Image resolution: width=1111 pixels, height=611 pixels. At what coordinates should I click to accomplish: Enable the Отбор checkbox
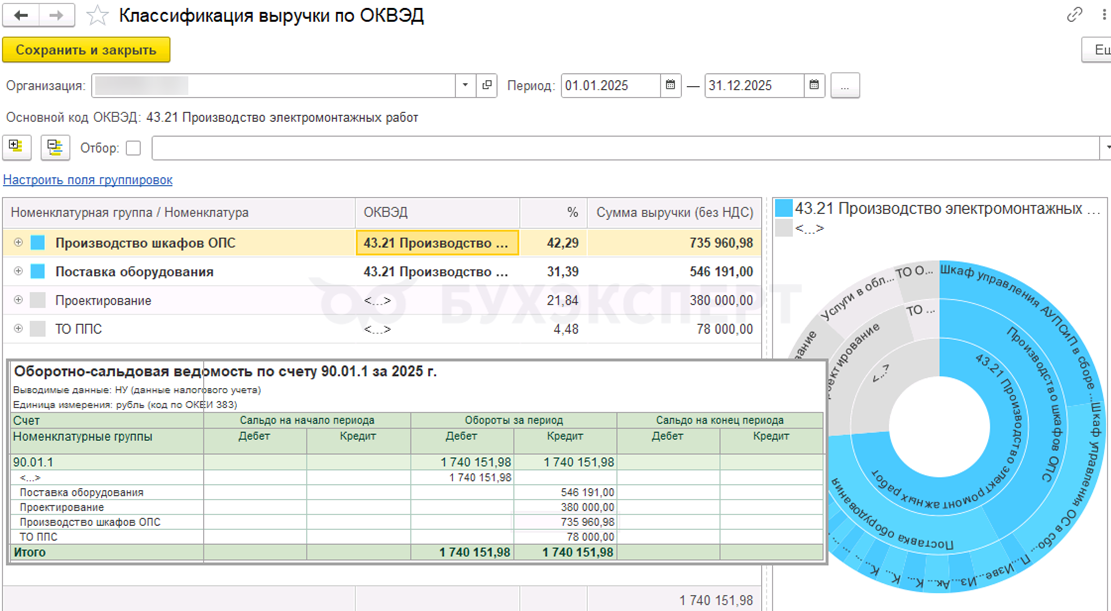tap(133, 148)
